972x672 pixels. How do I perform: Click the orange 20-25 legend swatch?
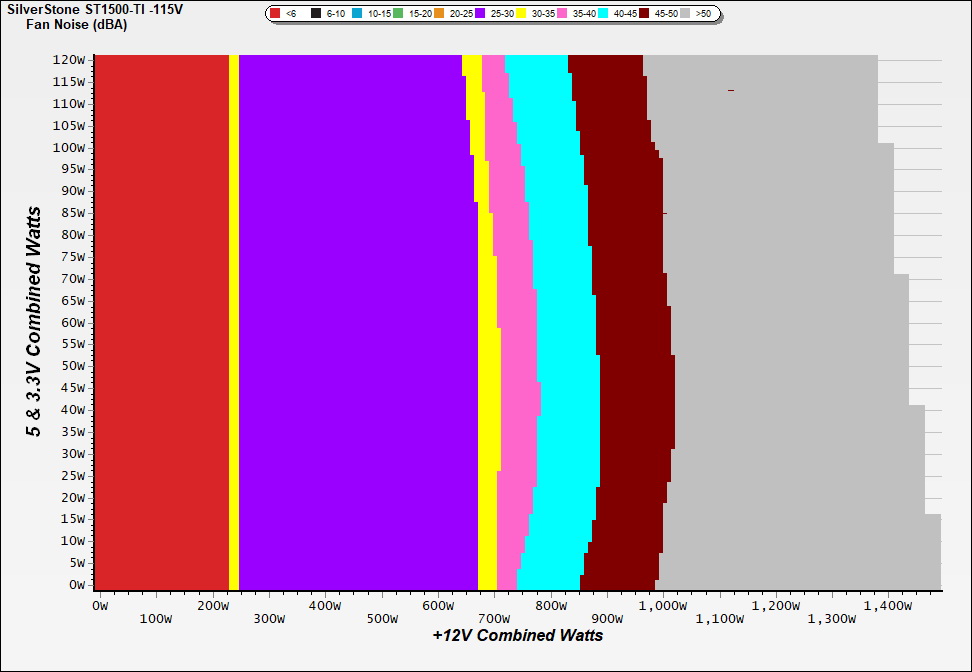point(440,14)
